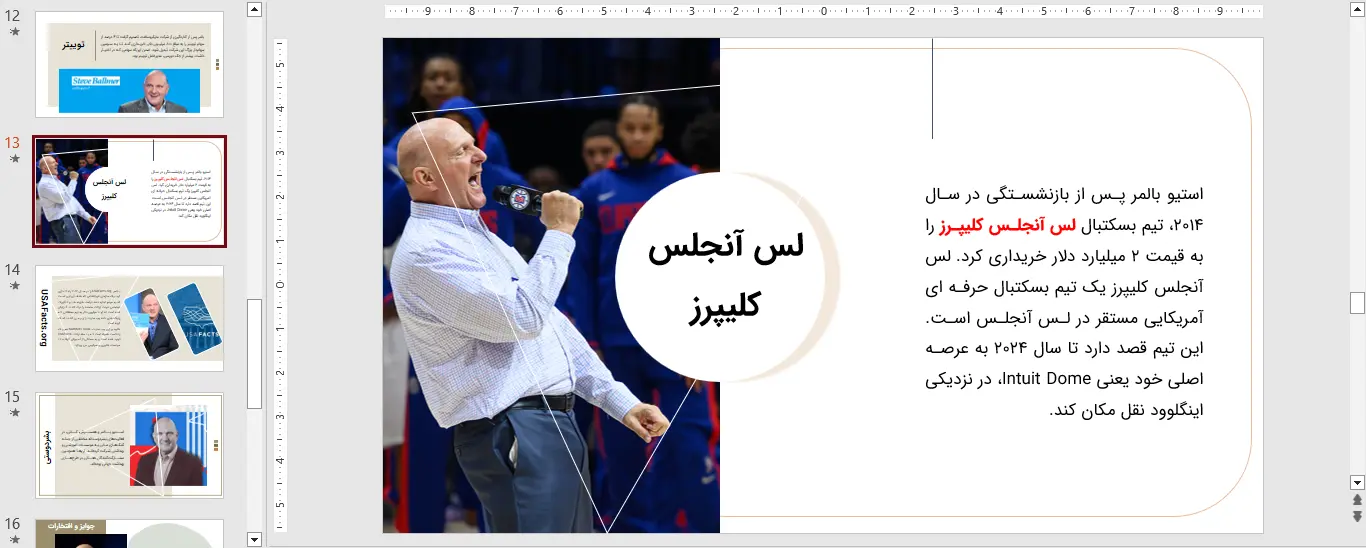The width and height of the screenshot is (1366, 548).
Task: Click the red slide number 13 label
Action: 13,142
